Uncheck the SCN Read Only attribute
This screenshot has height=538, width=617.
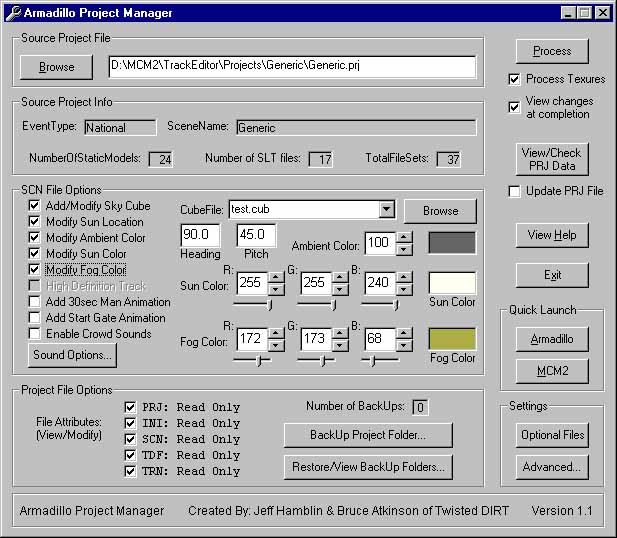(x=130, y=439)
